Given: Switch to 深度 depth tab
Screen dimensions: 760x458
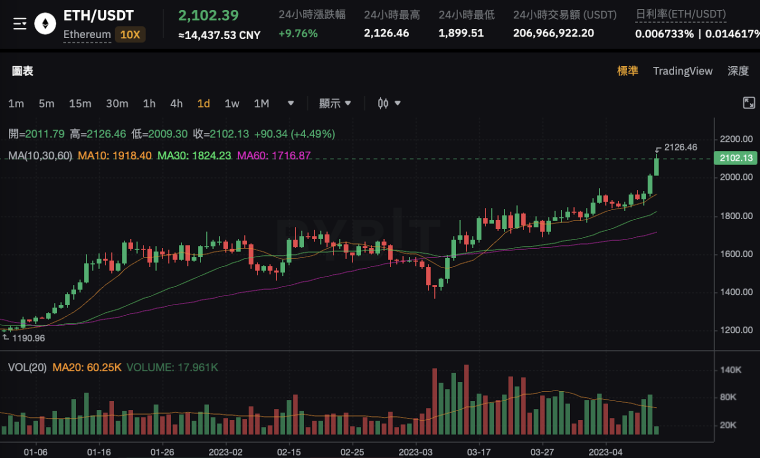Looking at the screenshot, I should point(738,71).
